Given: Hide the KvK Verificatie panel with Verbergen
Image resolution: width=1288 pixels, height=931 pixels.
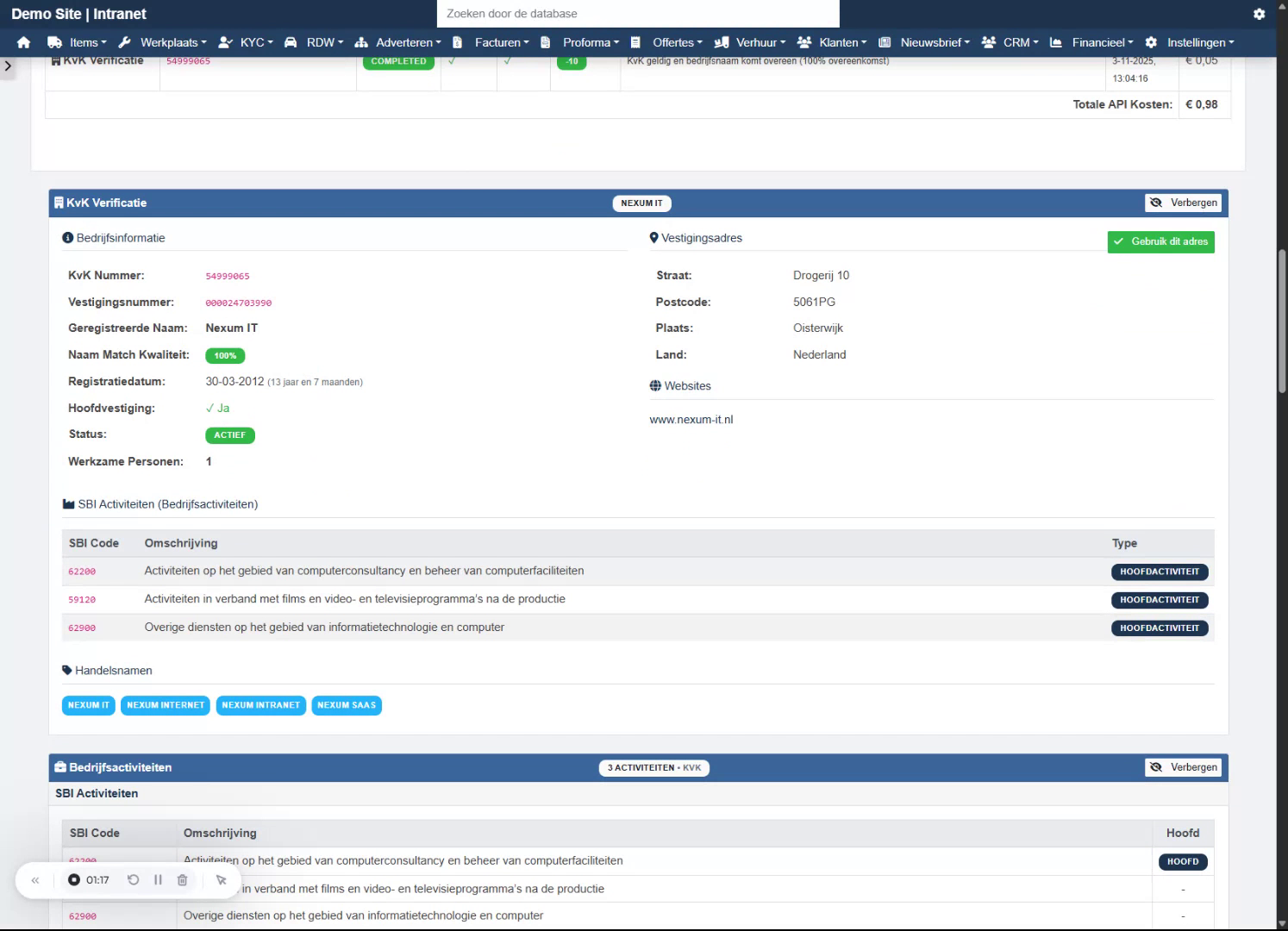Looking at the screenshot, I should point(1183,203).
